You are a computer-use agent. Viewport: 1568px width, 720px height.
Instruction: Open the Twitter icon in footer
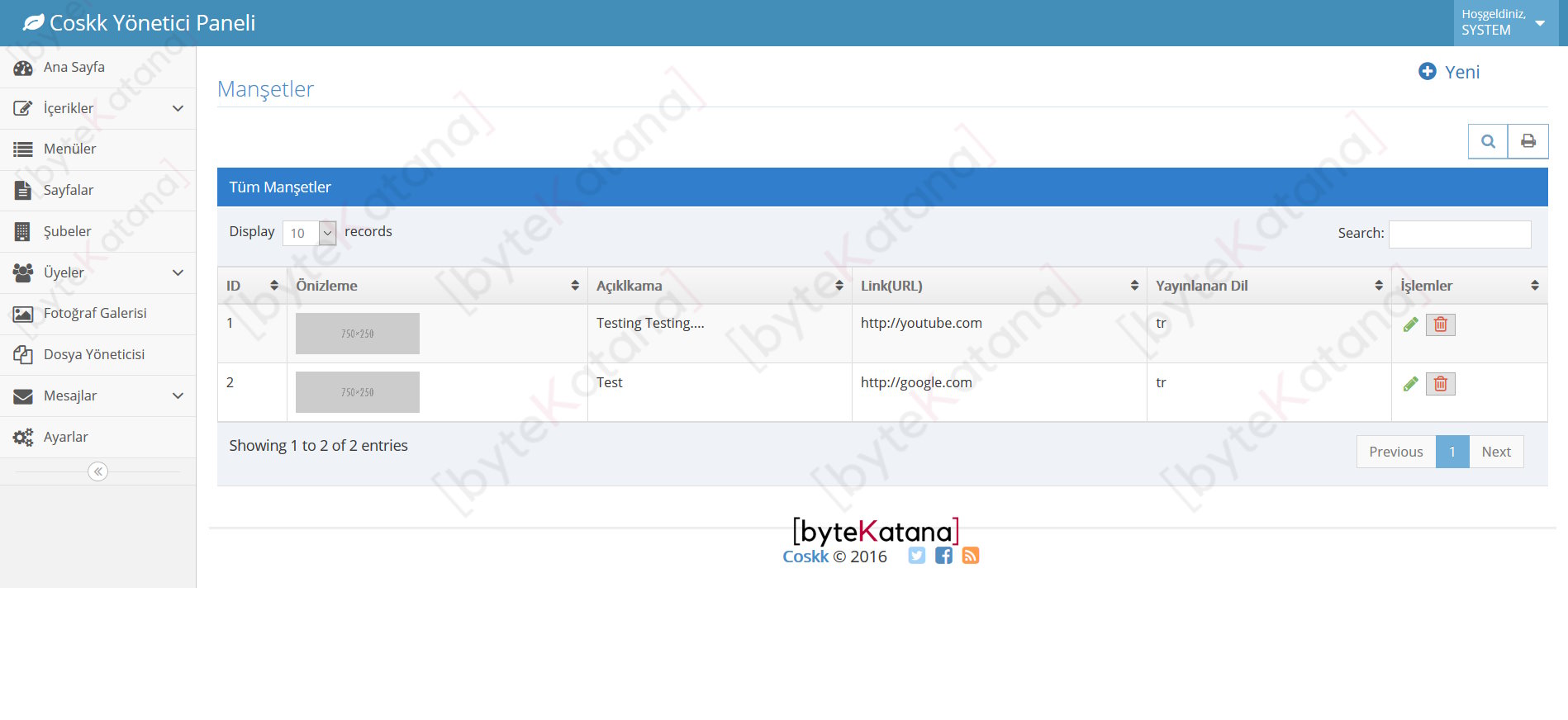point(916,556)
